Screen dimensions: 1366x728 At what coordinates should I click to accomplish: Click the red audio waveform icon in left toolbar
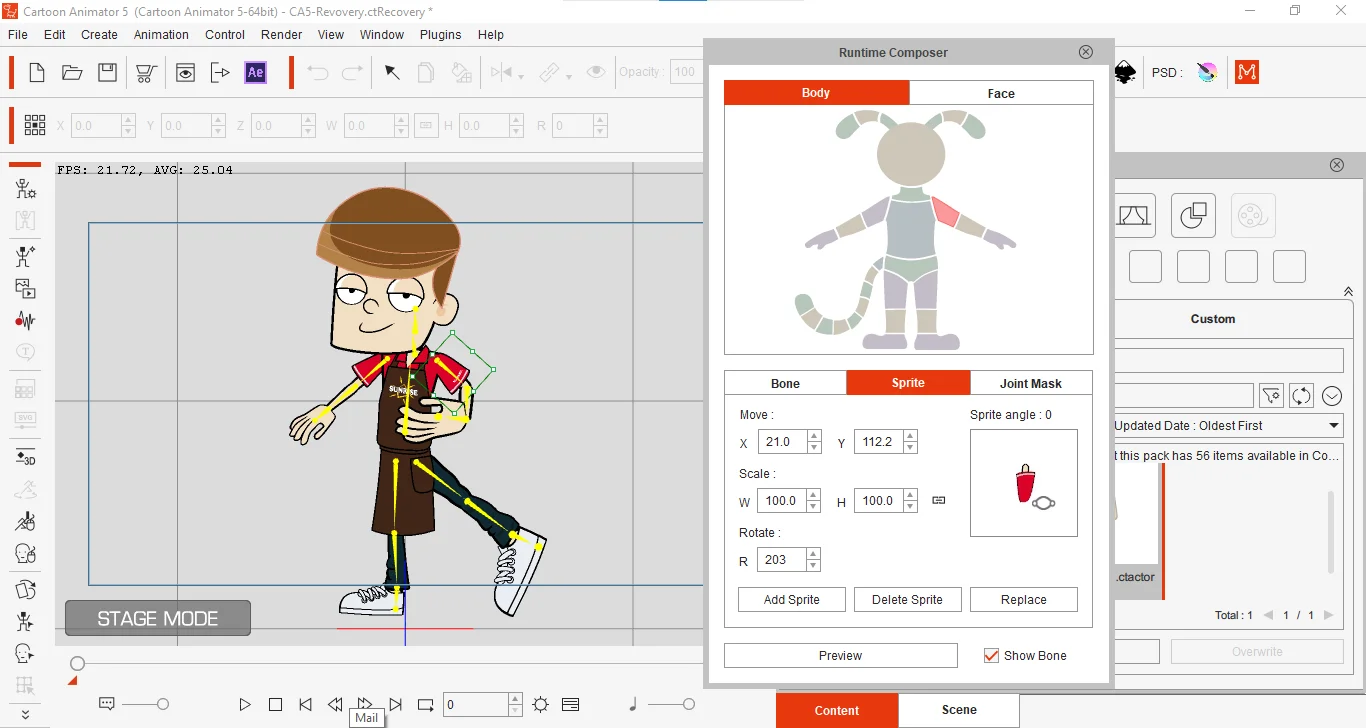click(x=25, y=320)
